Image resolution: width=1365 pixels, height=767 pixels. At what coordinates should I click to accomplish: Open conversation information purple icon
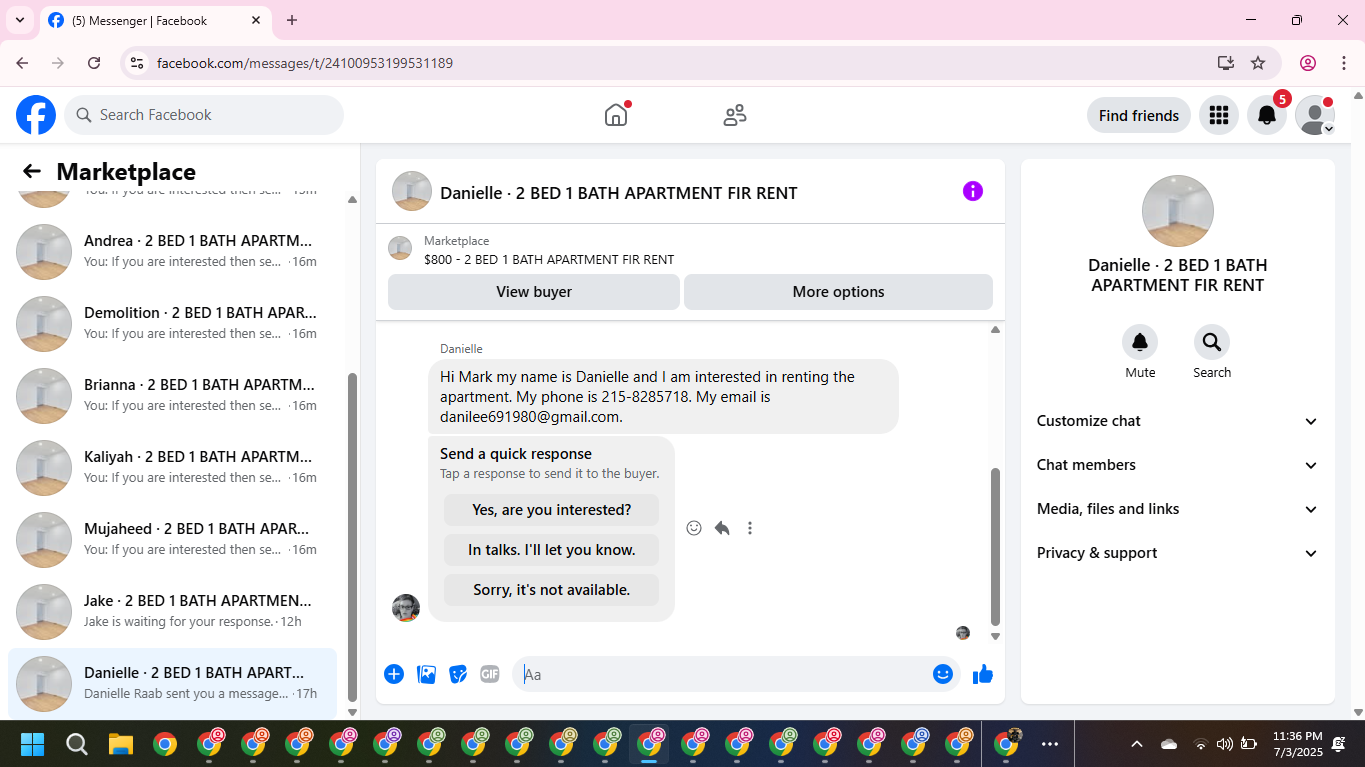click(972, 191)
